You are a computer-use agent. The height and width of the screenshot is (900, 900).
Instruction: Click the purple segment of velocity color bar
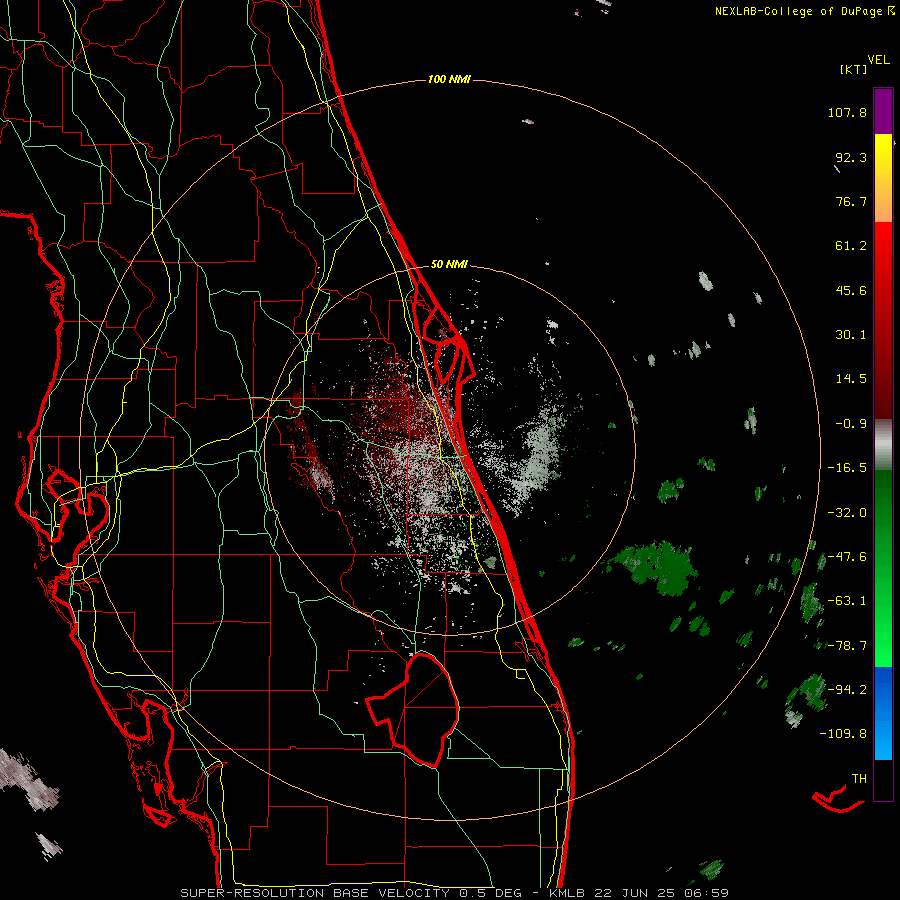pos(883,111)
